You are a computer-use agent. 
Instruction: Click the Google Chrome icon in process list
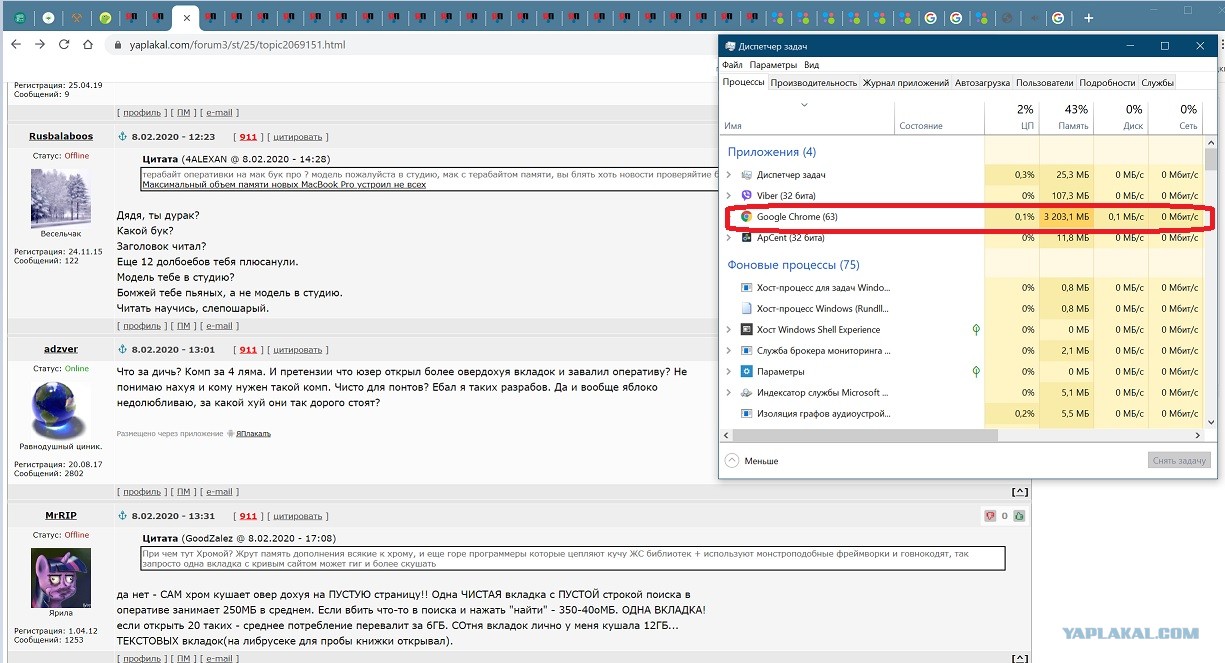click(x=746, y=216)
